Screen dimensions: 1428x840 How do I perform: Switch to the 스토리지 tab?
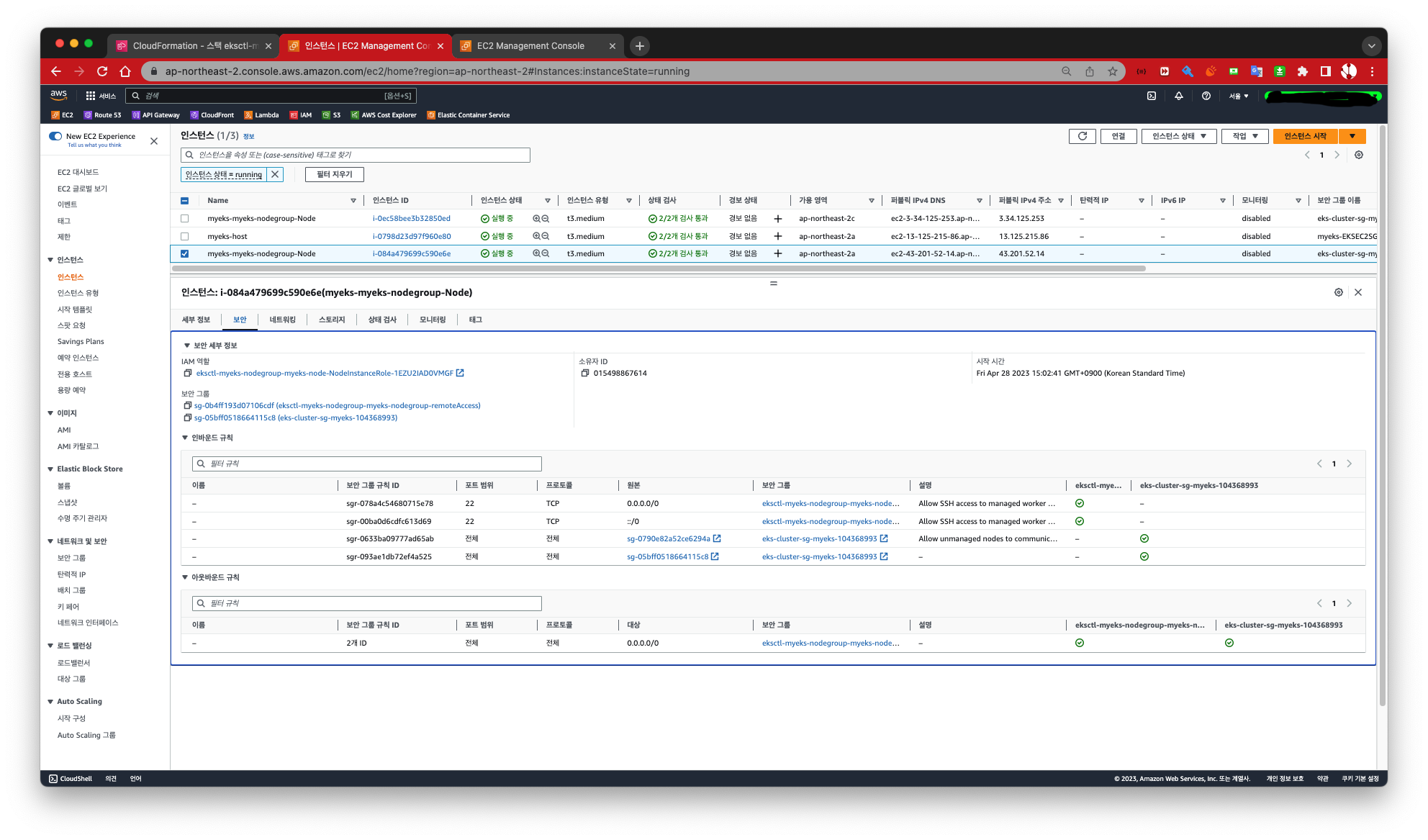332,320
